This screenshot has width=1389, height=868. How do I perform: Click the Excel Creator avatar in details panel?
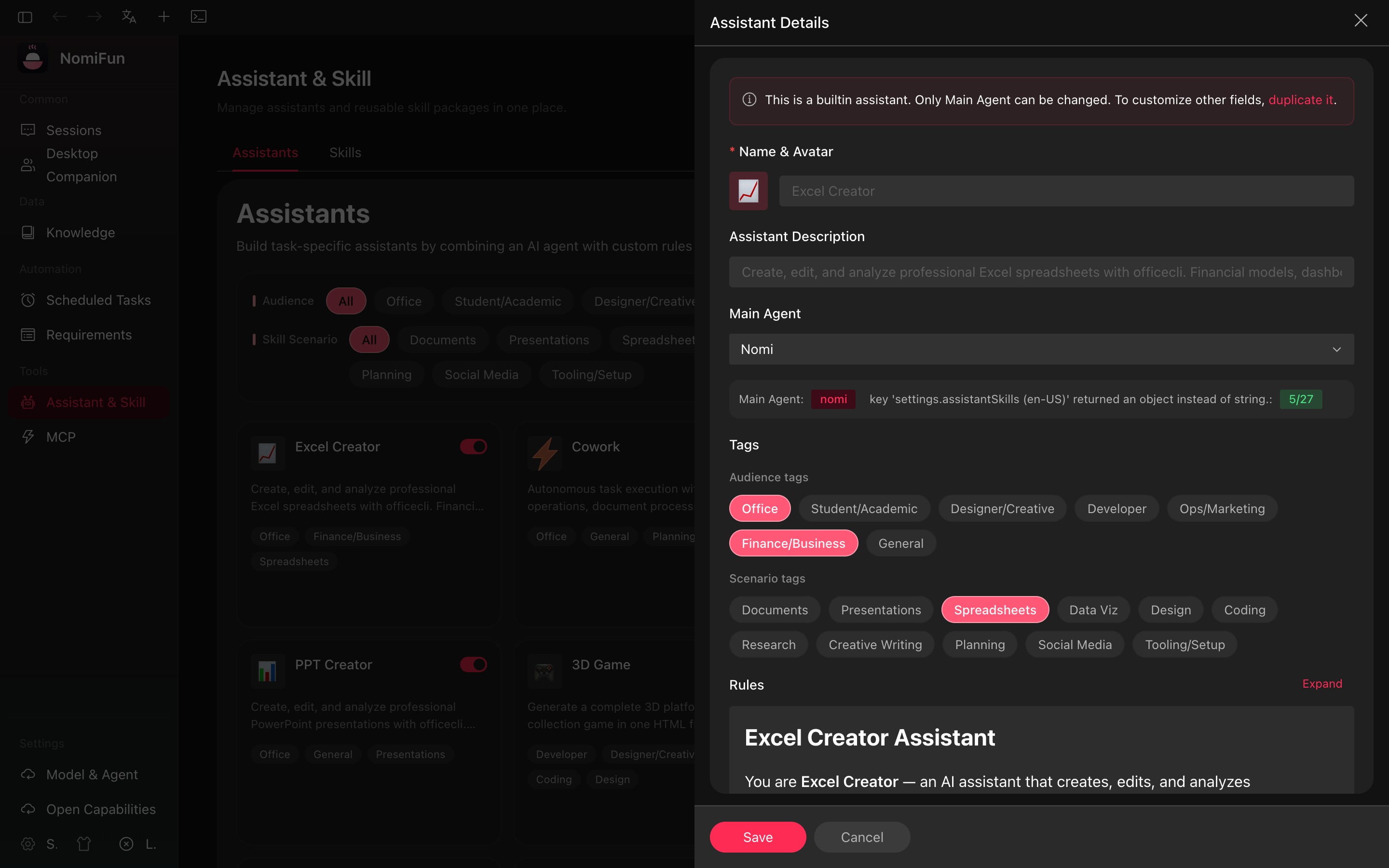click(749, 191)
